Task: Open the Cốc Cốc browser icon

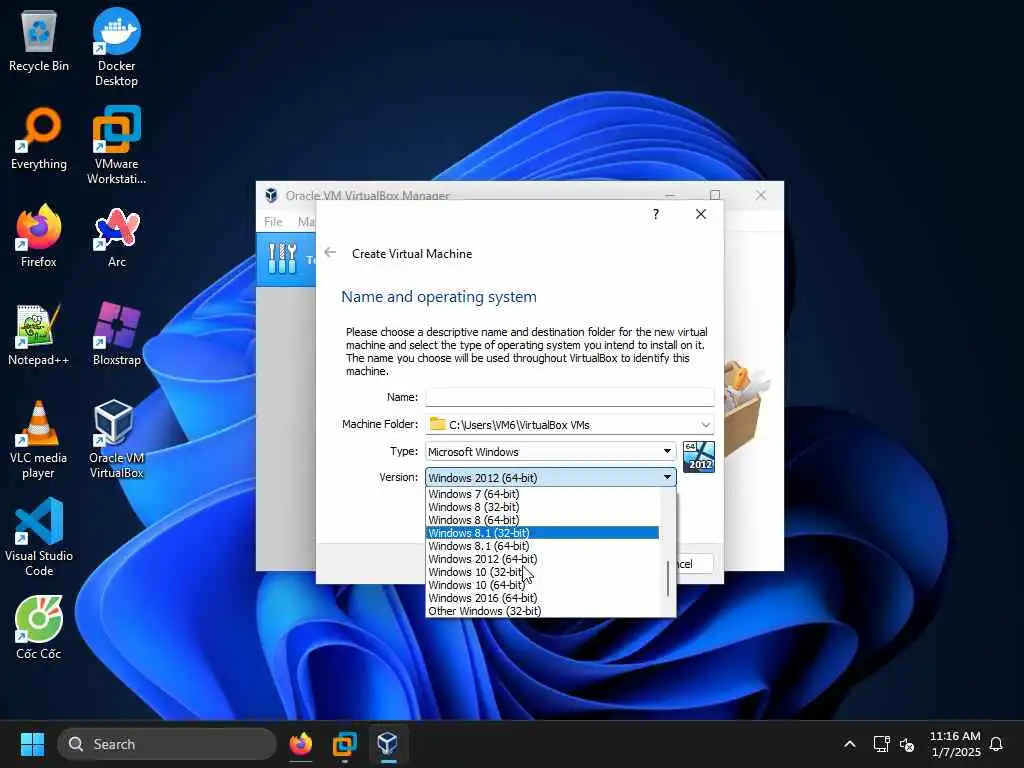Action: coord(39,628)
